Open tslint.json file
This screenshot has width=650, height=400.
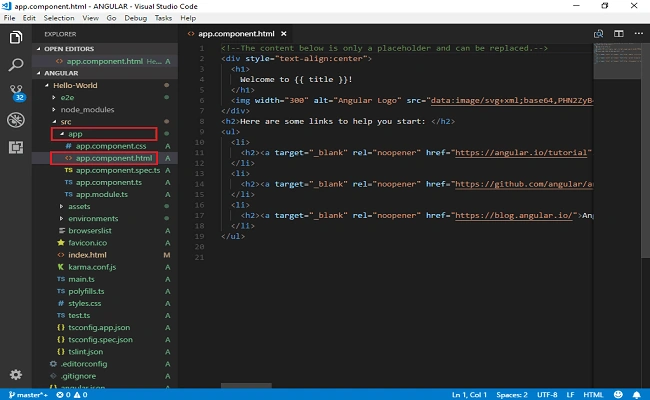point(105,352)
